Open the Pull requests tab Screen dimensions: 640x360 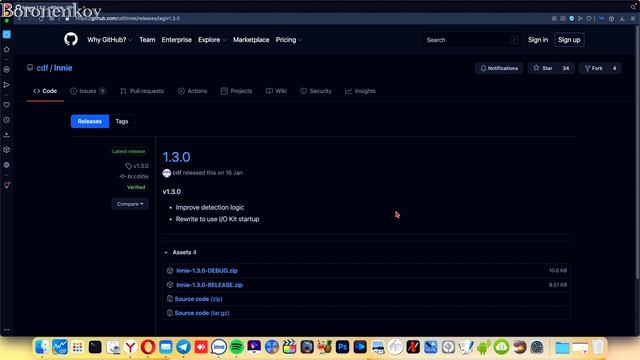coord(142,91)
